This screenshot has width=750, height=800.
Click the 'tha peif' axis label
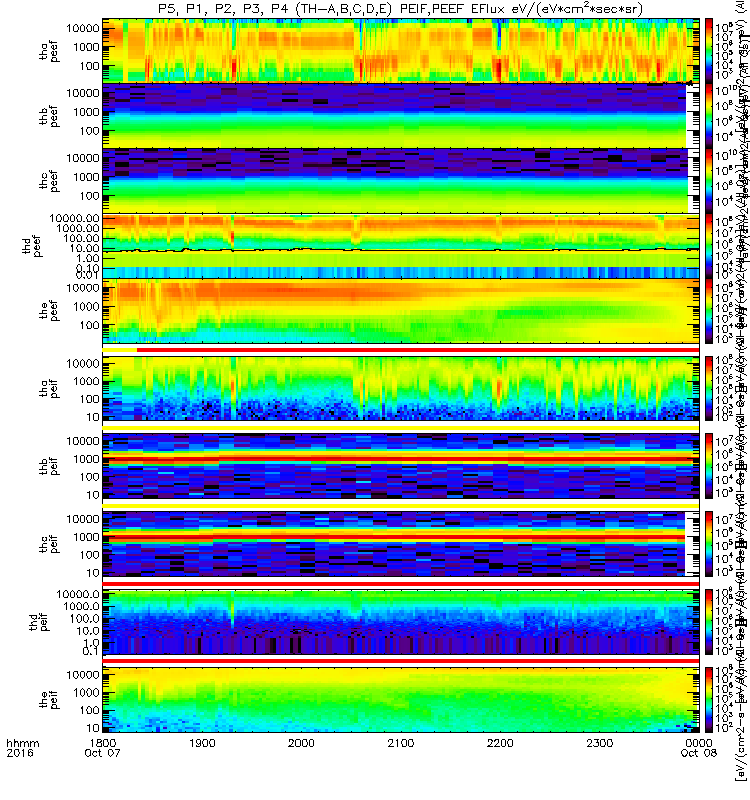point(49,389)
